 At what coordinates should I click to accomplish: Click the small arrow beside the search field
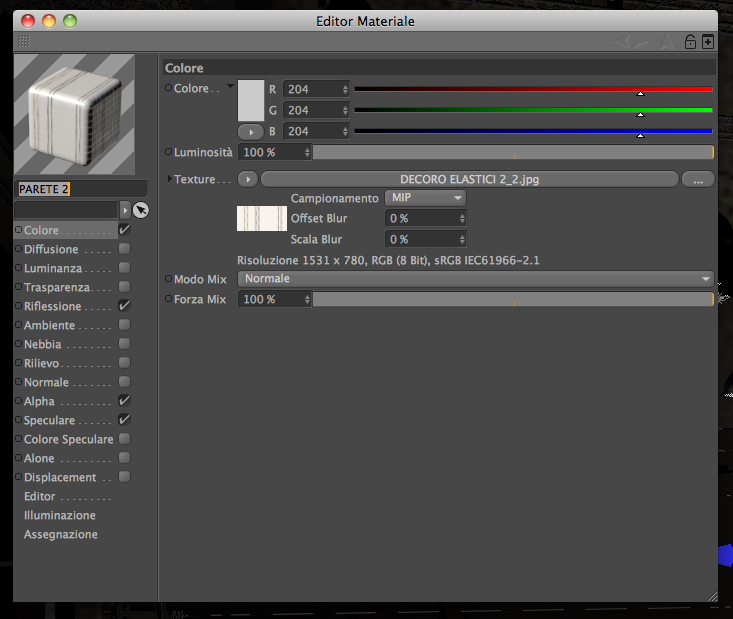coord(125,210)
